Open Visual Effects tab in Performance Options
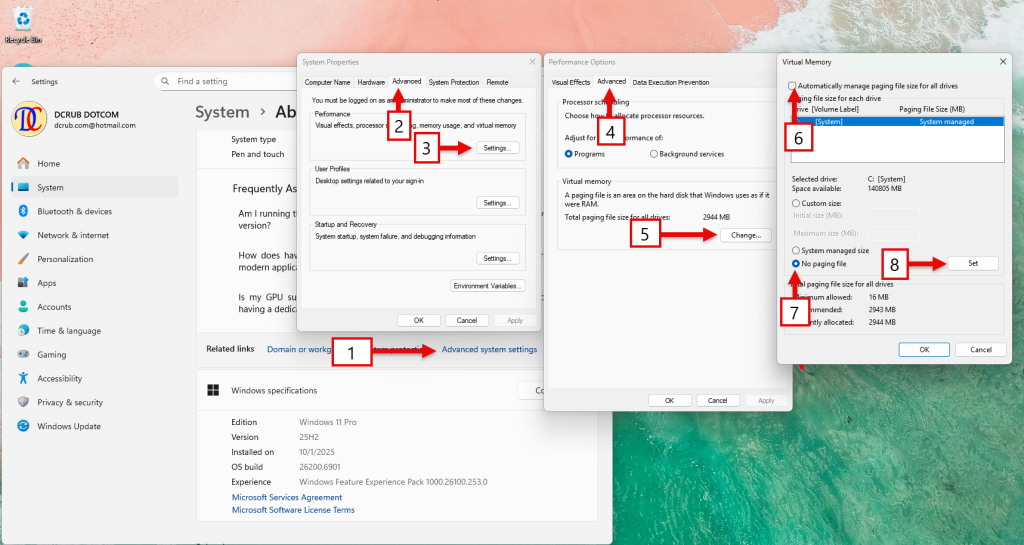1024x545 pixels. pos(570,82)
